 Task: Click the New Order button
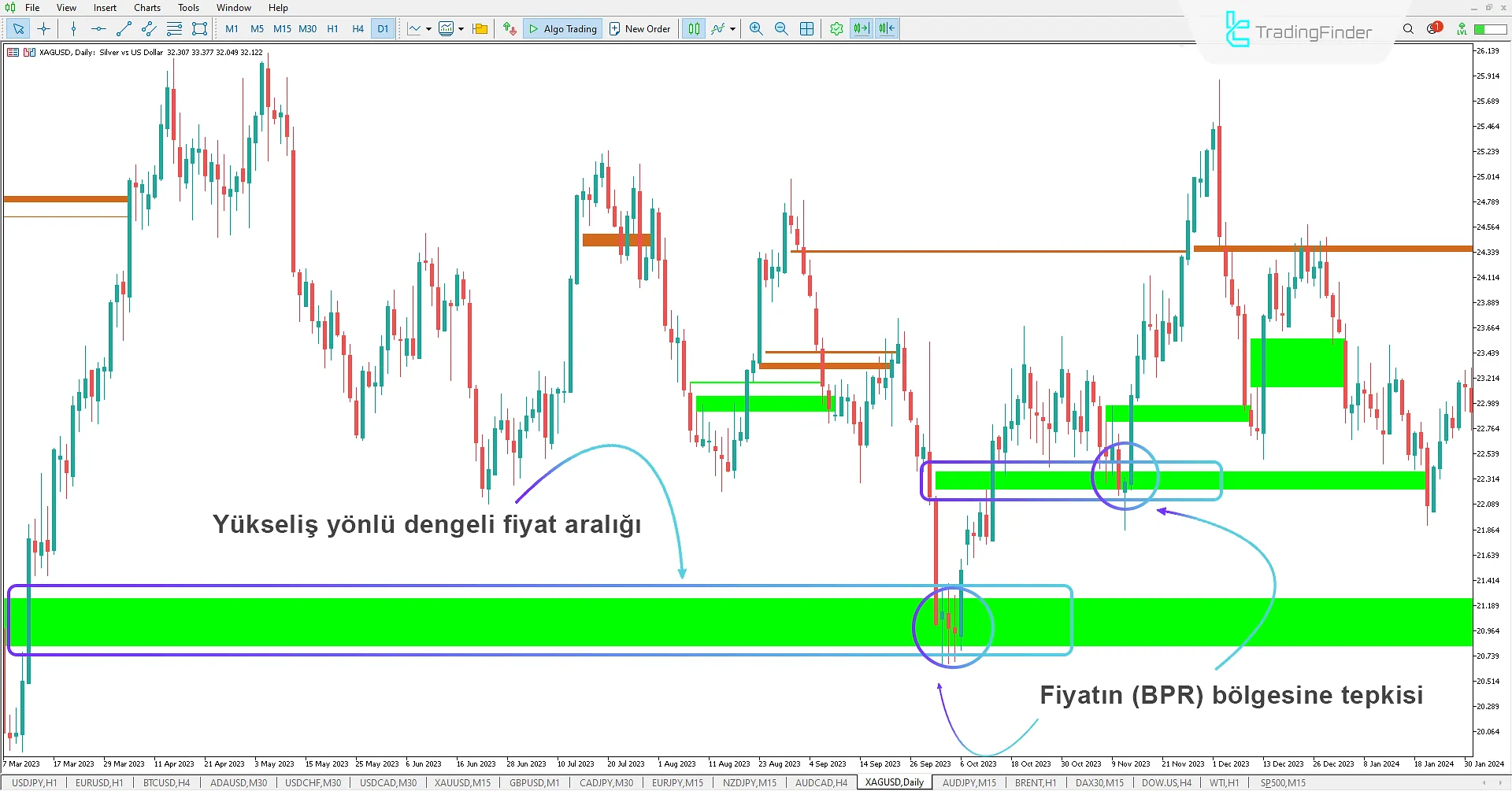click(639, 29)
